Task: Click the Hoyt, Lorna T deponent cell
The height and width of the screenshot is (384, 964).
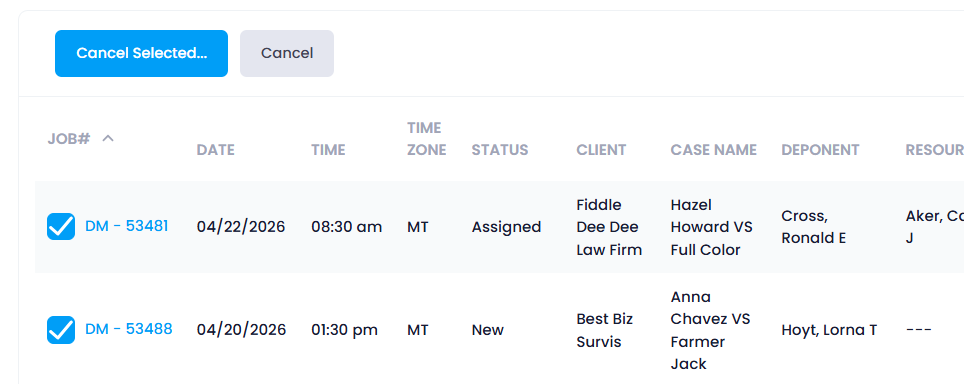Action: (x=829, y=330)
